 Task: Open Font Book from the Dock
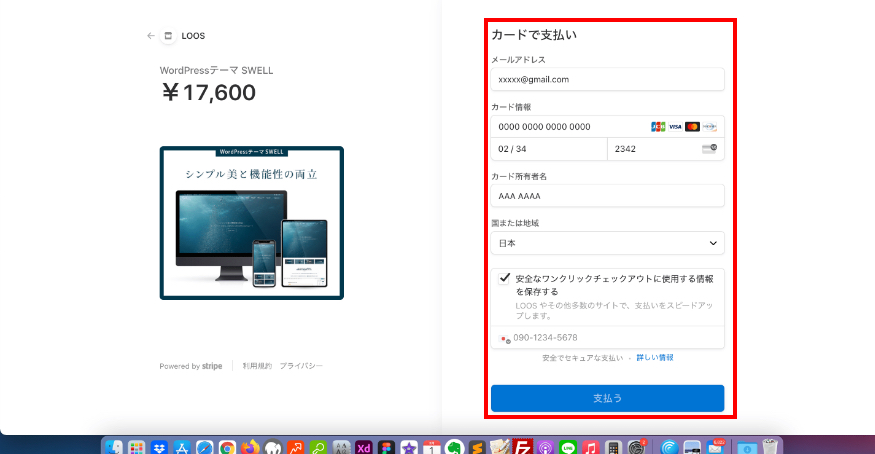tap(341, 447)
